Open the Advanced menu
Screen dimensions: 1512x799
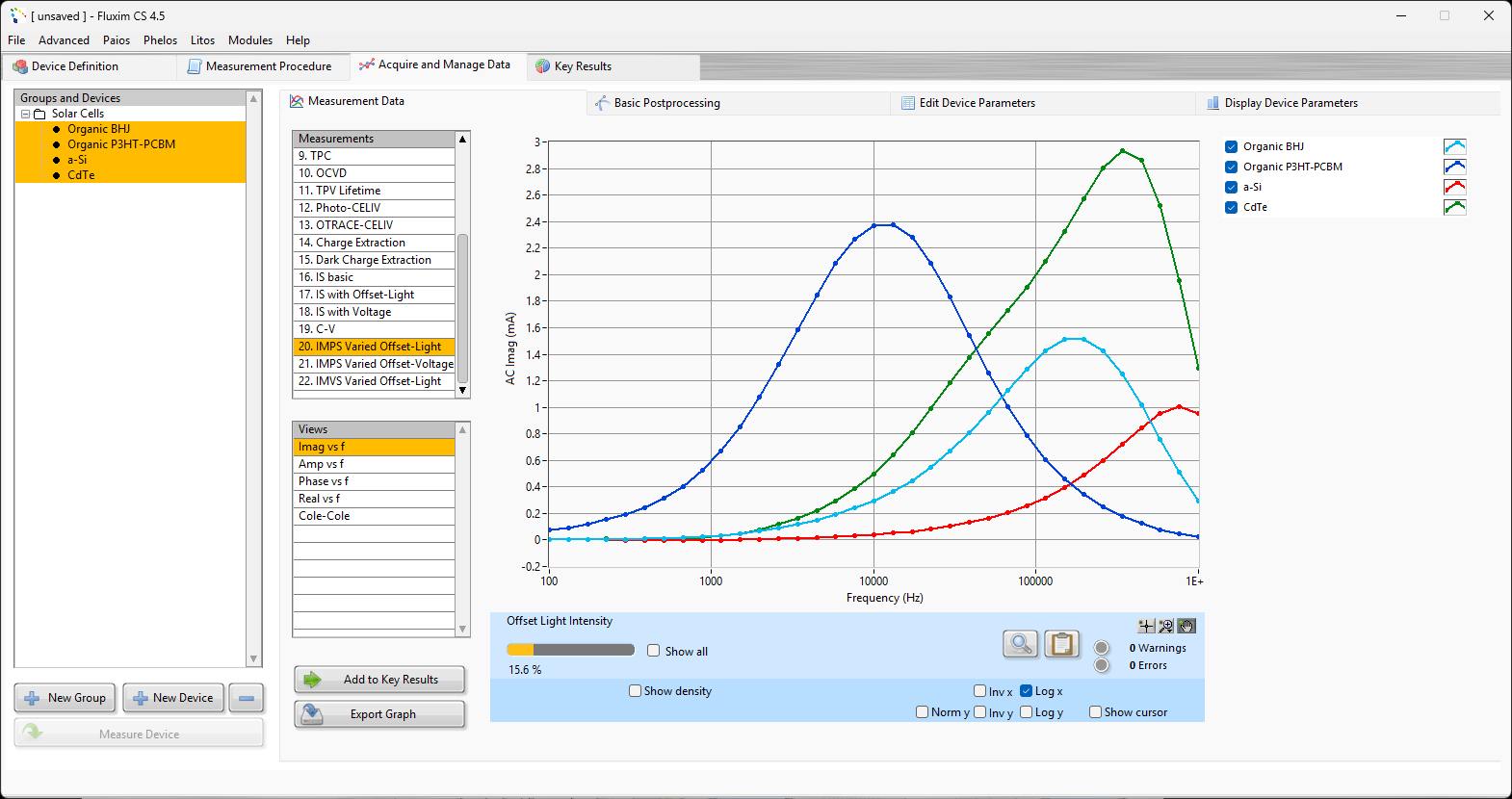pyautogui.click(x=64, y=40)
